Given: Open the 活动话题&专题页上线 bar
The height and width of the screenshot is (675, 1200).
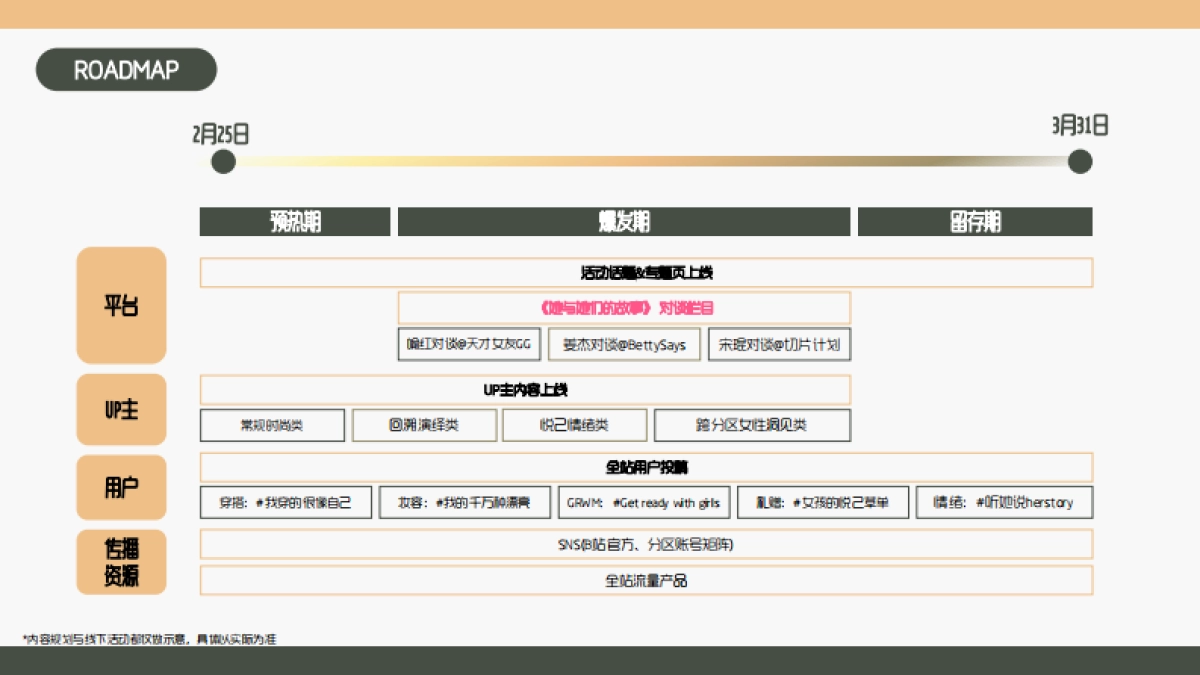Looking at the screenshot, I should pyautogui.click(x=647, y=271).
